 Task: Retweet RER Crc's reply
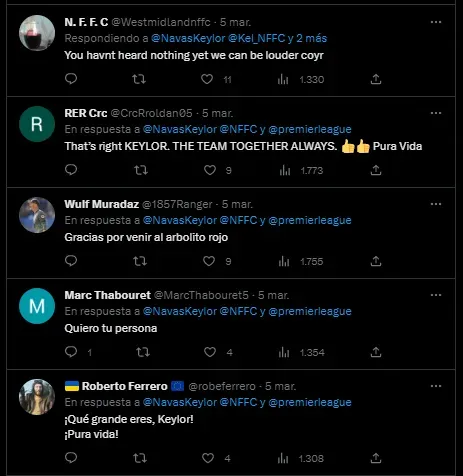pyautogui.click(x=141, y=170)
